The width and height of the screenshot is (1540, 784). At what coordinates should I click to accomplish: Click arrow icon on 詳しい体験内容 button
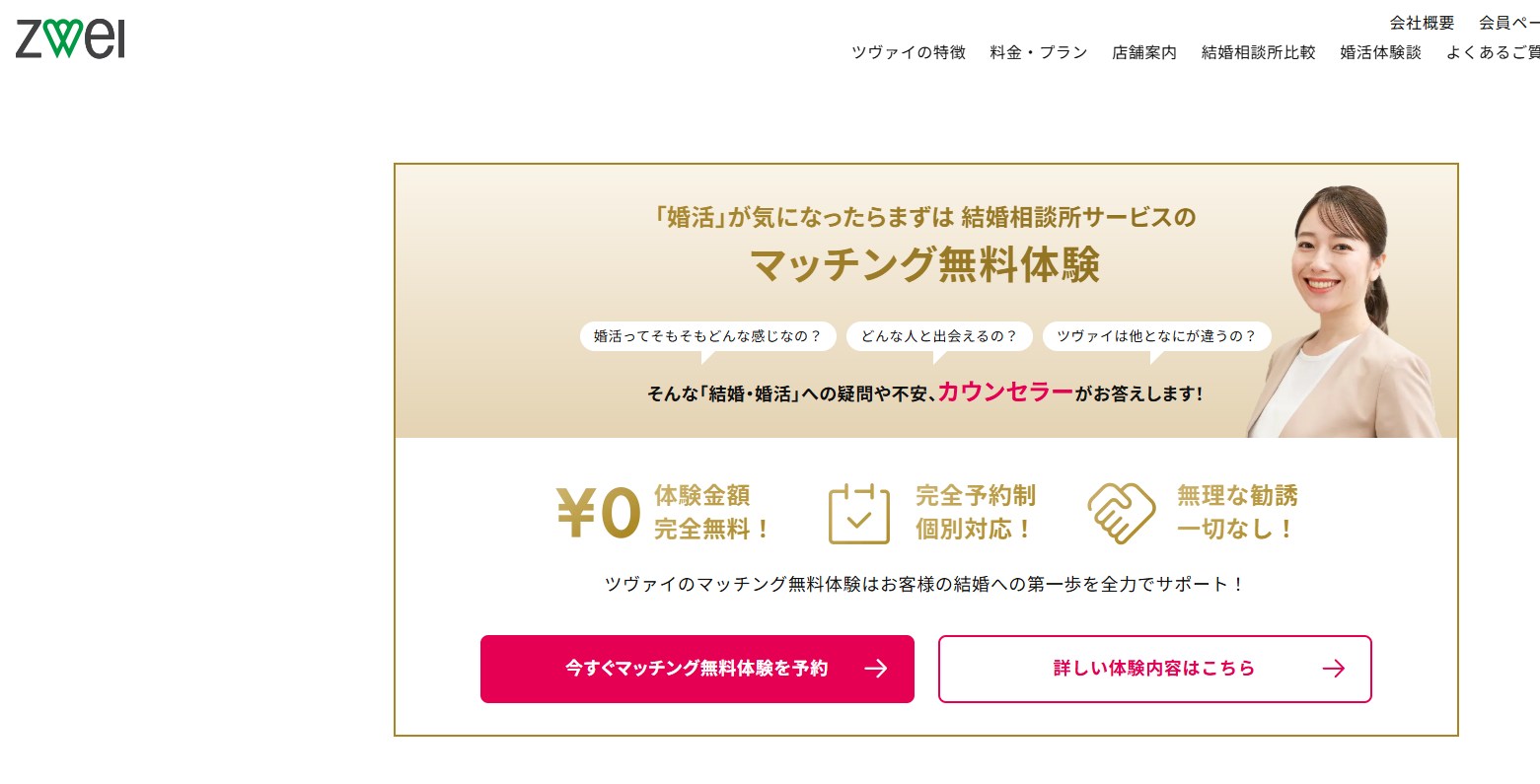click(x=1333, y=669)
